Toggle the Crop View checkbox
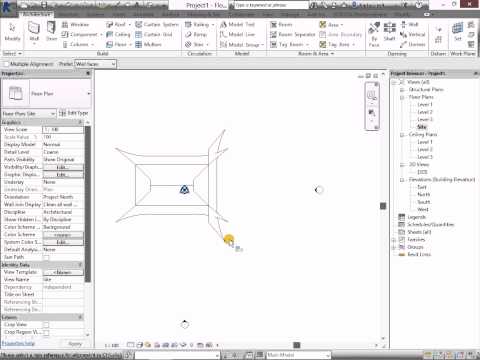 [x=46, y=325]
